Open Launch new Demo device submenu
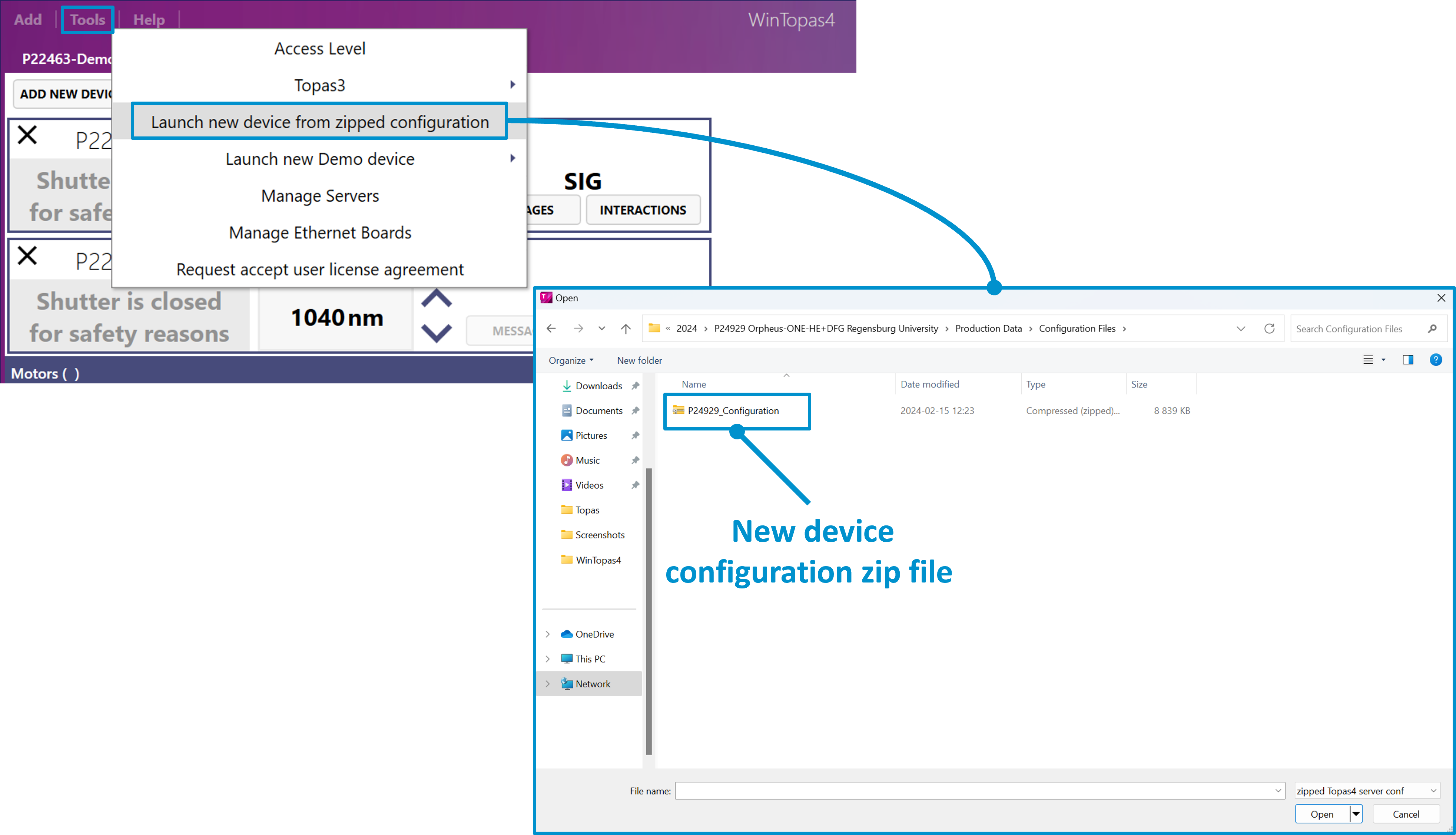This screenshot has height=835, width=1456. pos(320,158)
